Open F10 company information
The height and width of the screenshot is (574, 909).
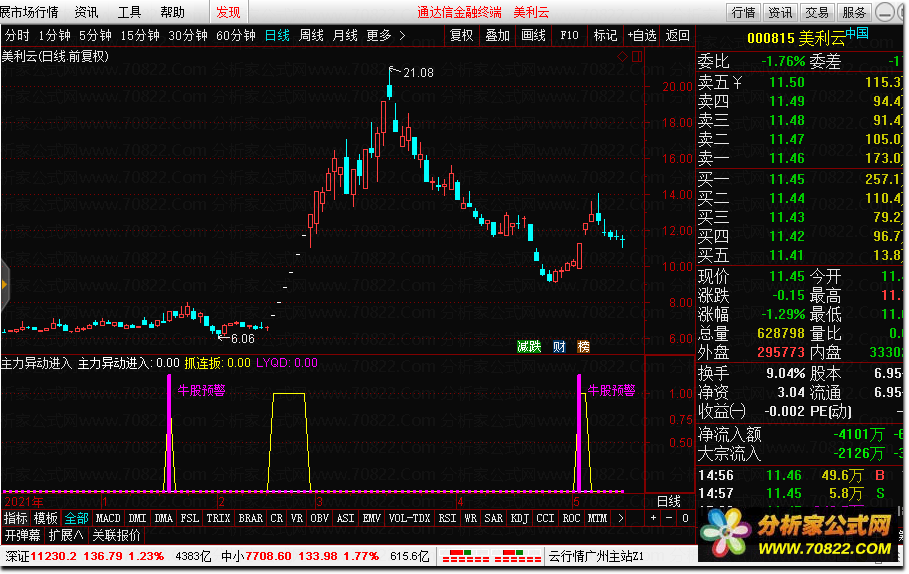click(569, 35)
